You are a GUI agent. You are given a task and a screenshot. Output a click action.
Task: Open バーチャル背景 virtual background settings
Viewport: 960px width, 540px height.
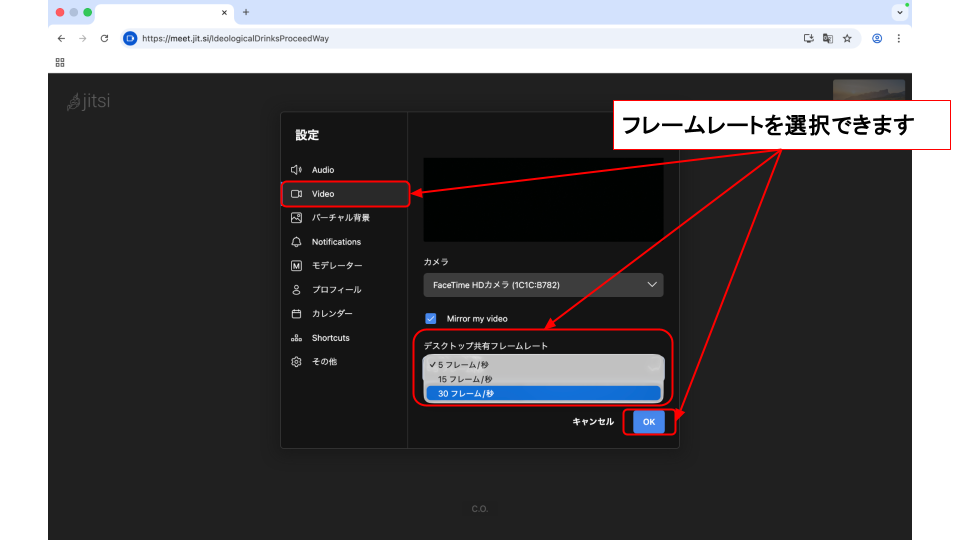[340, 218]
